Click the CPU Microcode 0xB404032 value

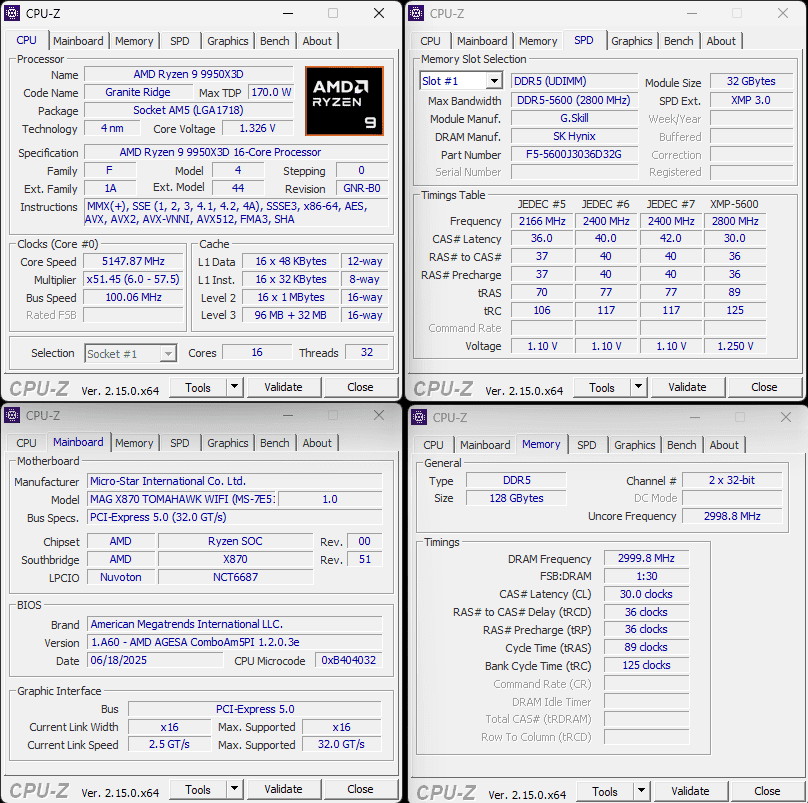click(349, 660)
